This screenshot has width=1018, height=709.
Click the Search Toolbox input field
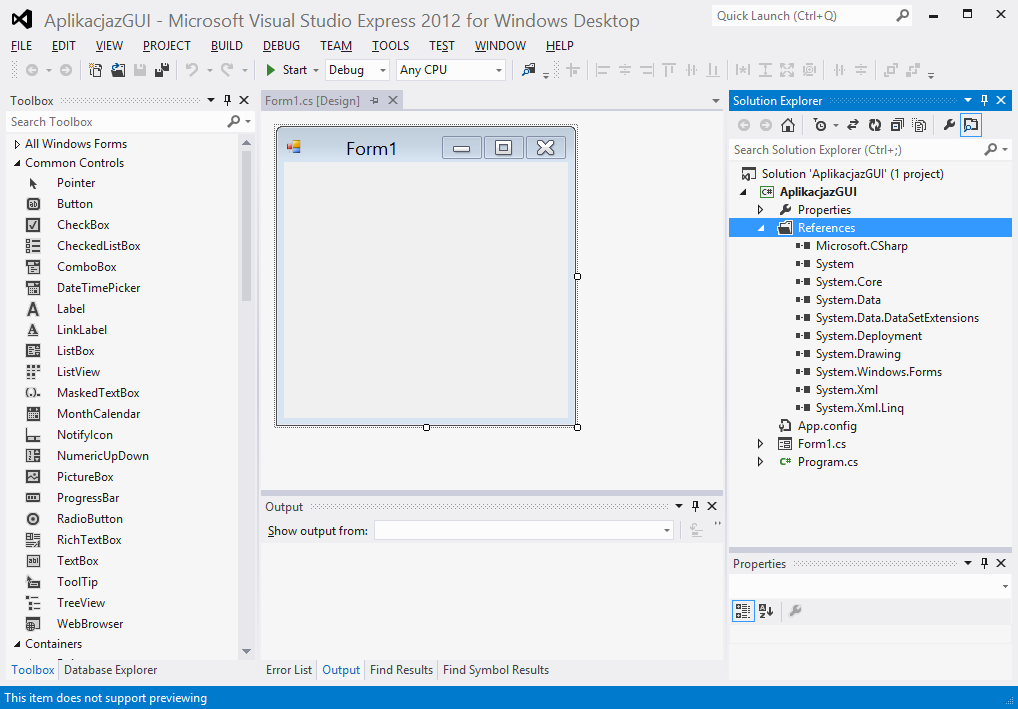117,121
